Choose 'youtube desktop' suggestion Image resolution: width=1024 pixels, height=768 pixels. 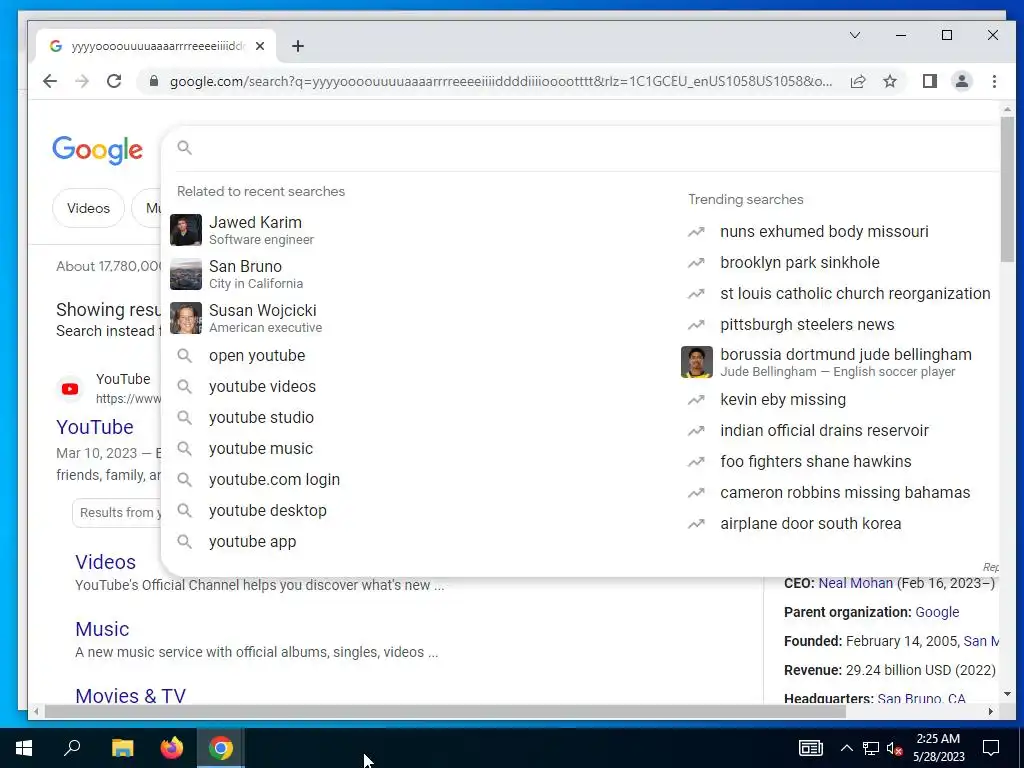point(418,511)
